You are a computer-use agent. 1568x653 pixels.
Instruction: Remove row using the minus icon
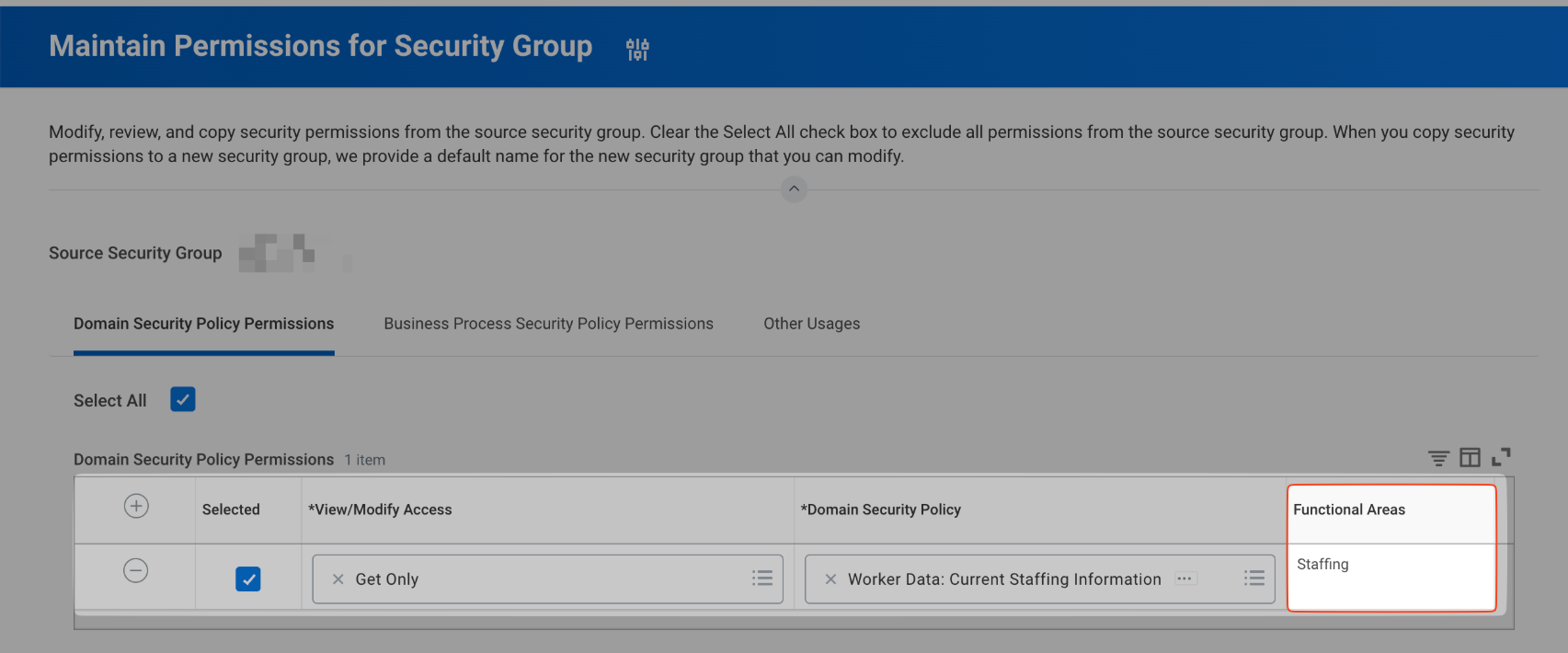click(136, 571)
